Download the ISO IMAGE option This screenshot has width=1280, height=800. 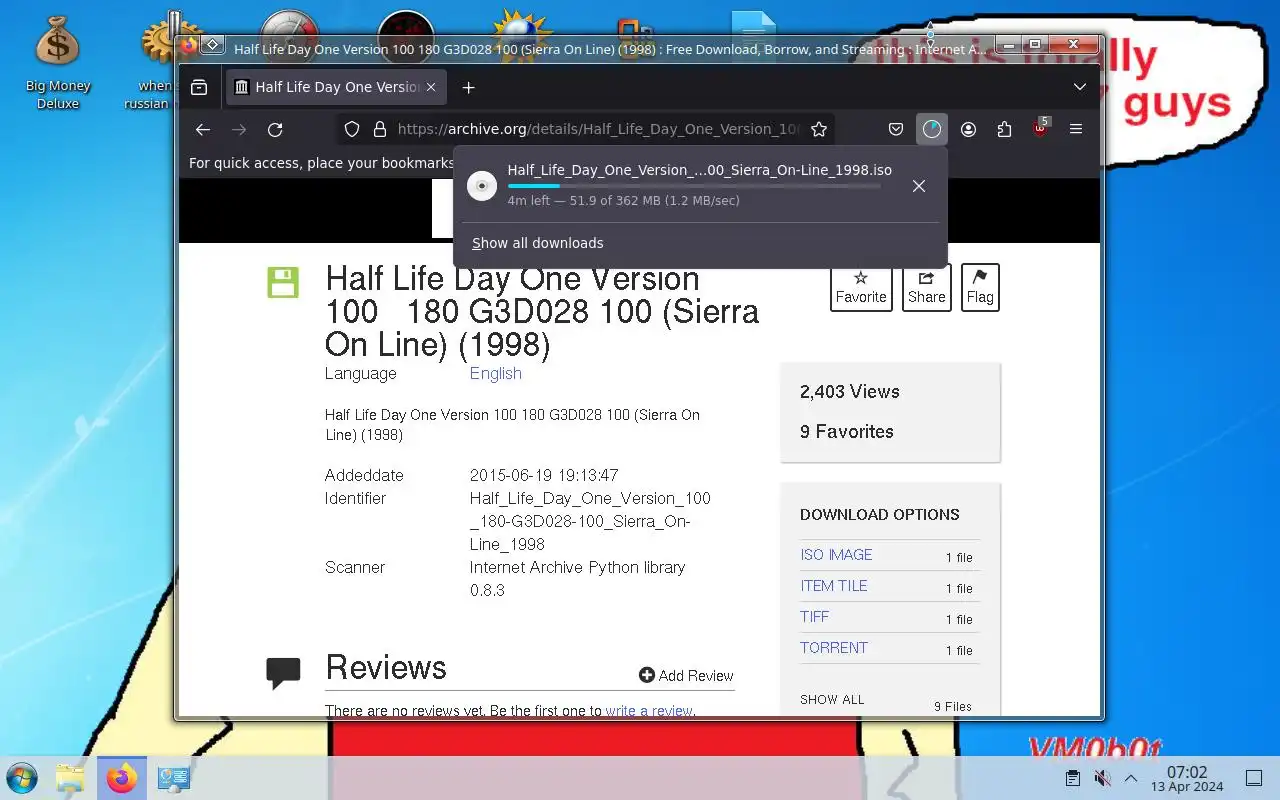point(836,555)
